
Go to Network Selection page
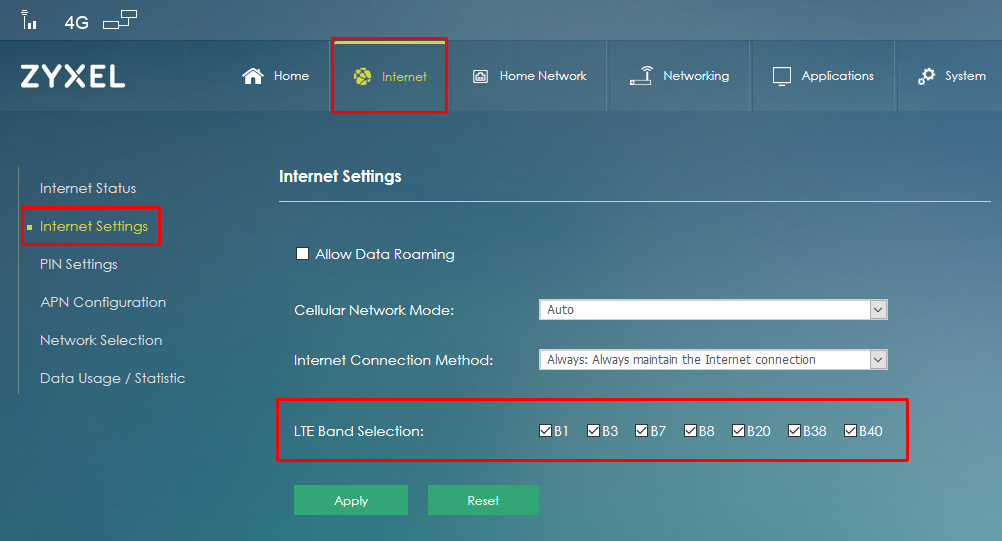pos(101,340)
